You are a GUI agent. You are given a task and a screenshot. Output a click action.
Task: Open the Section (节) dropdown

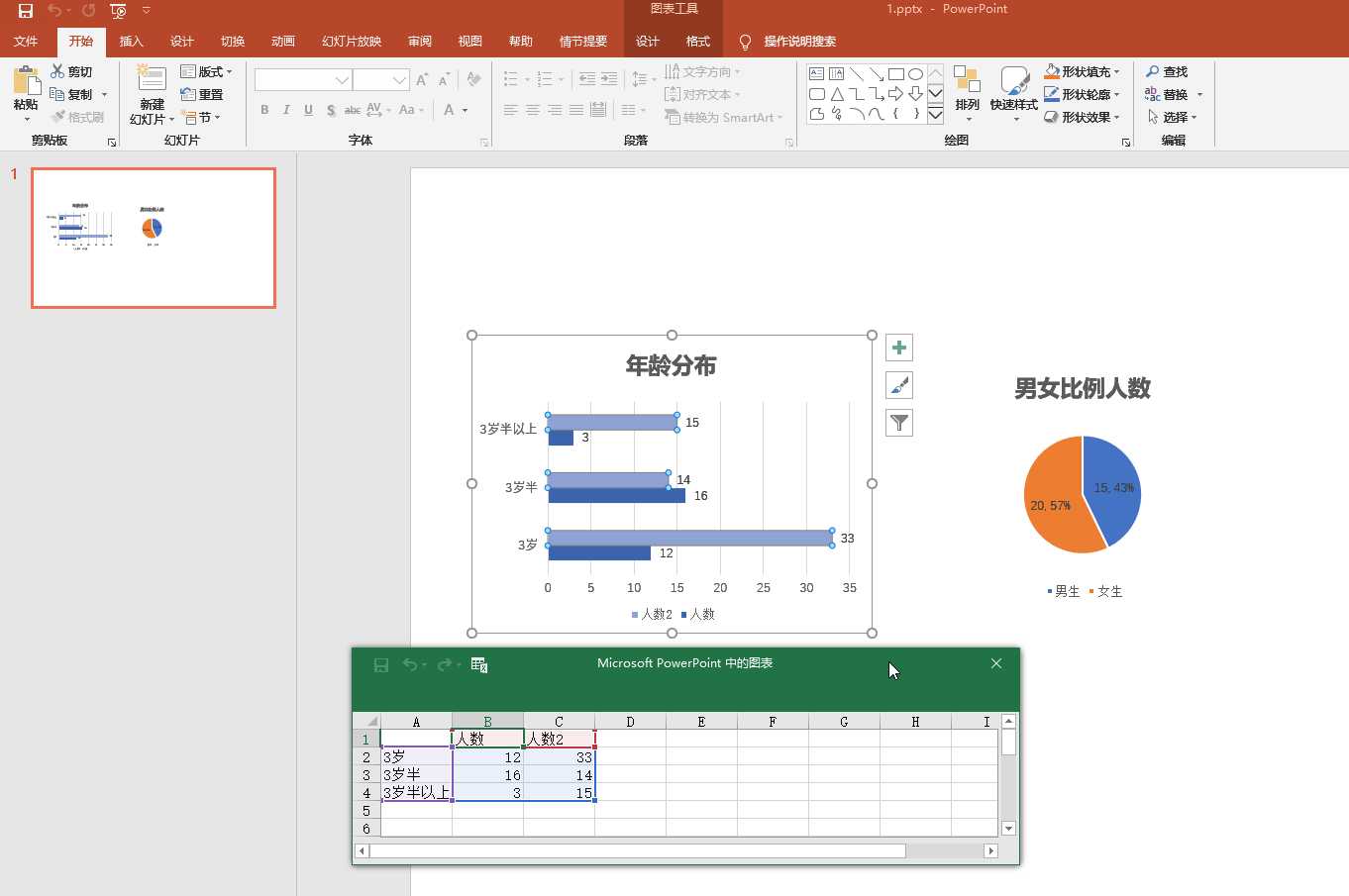tap(201, 117)
